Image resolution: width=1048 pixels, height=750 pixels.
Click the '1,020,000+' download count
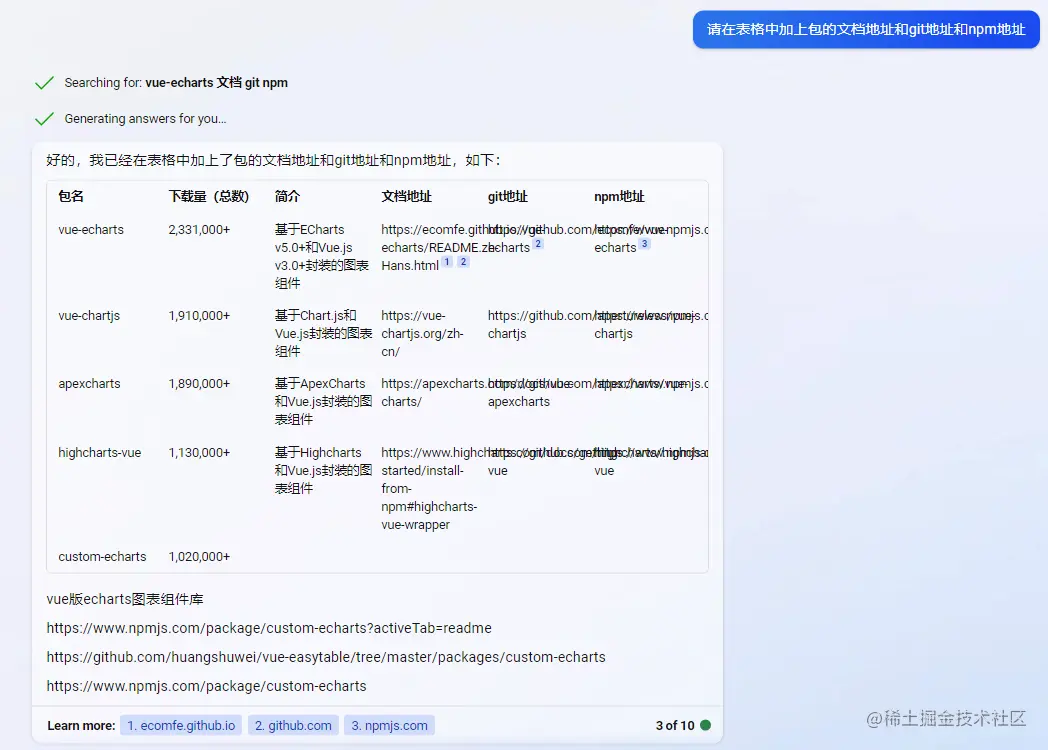pyautogui.click(x=199, y=557)
